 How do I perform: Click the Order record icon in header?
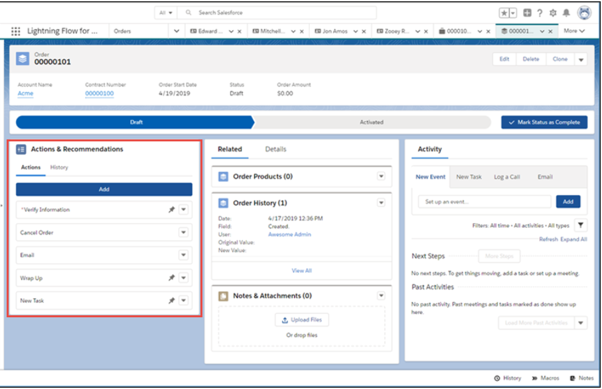tap(23, 59)
